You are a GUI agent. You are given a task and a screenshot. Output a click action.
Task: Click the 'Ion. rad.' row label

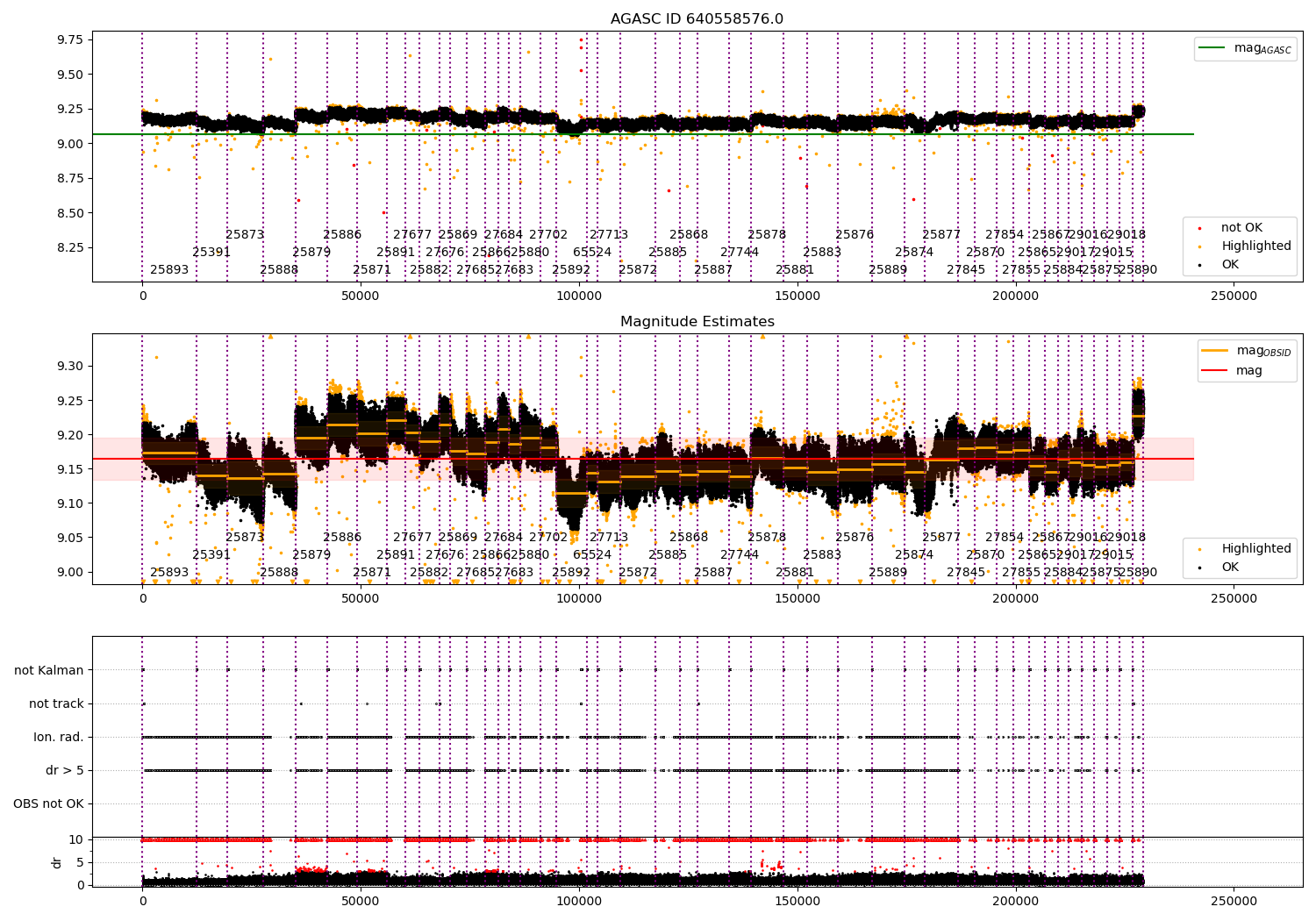click(59, 737)
